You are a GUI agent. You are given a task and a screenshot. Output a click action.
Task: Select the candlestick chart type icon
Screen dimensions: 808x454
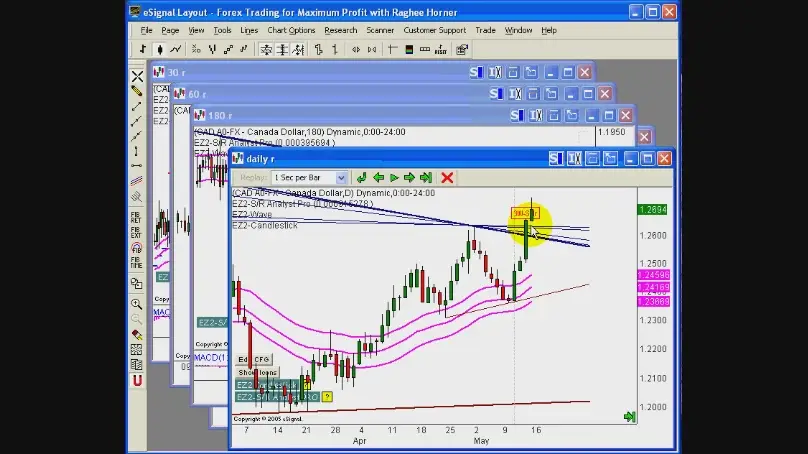click(160, 49)
